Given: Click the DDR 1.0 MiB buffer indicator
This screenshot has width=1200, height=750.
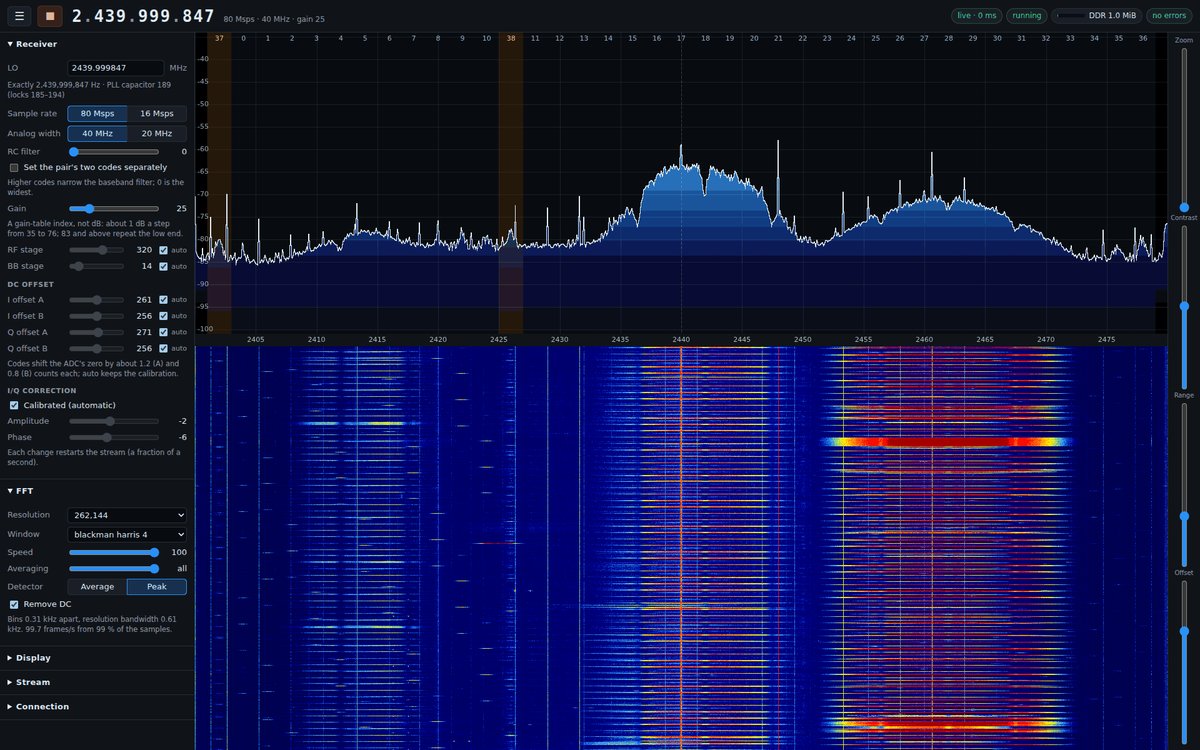Looking at the screenshot, I should (1096, 16).
